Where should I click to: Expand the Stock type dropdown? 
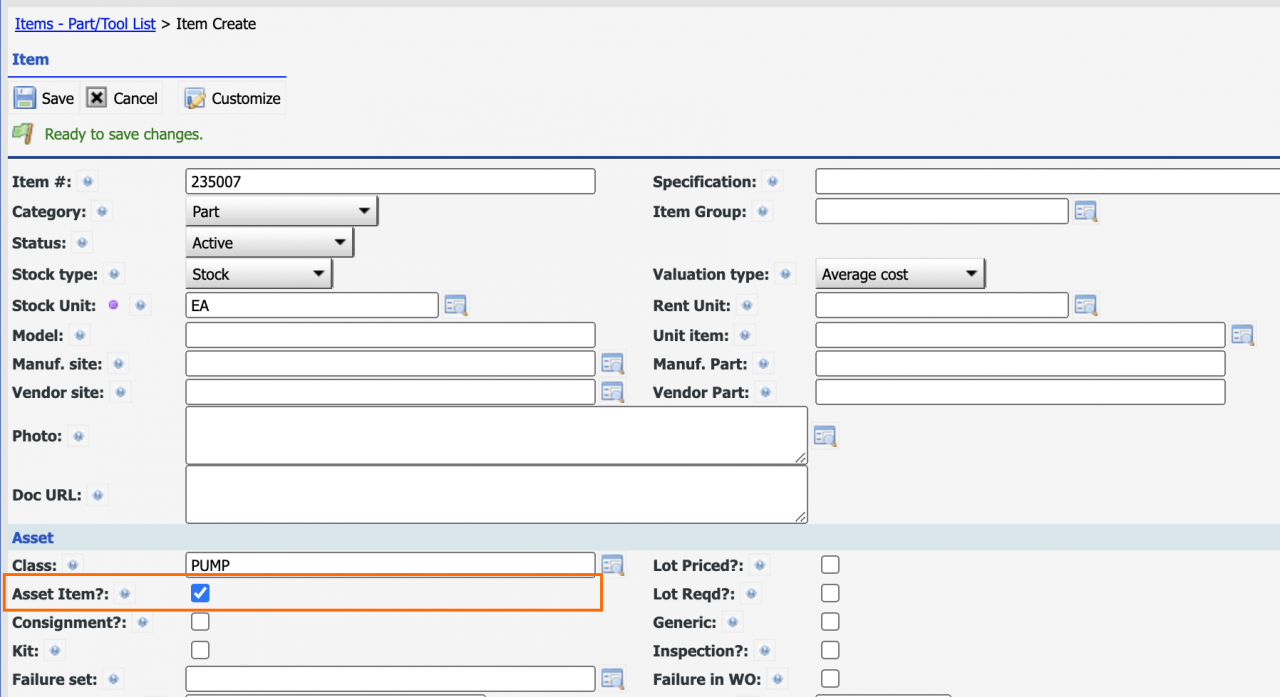[x=258, y=274]
